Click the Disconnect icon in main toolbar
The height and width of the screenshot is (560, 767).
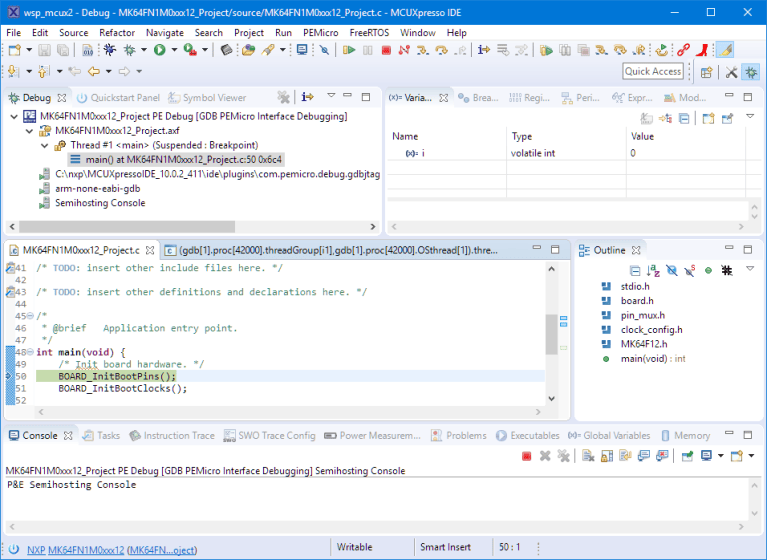(x=404, y=50)
